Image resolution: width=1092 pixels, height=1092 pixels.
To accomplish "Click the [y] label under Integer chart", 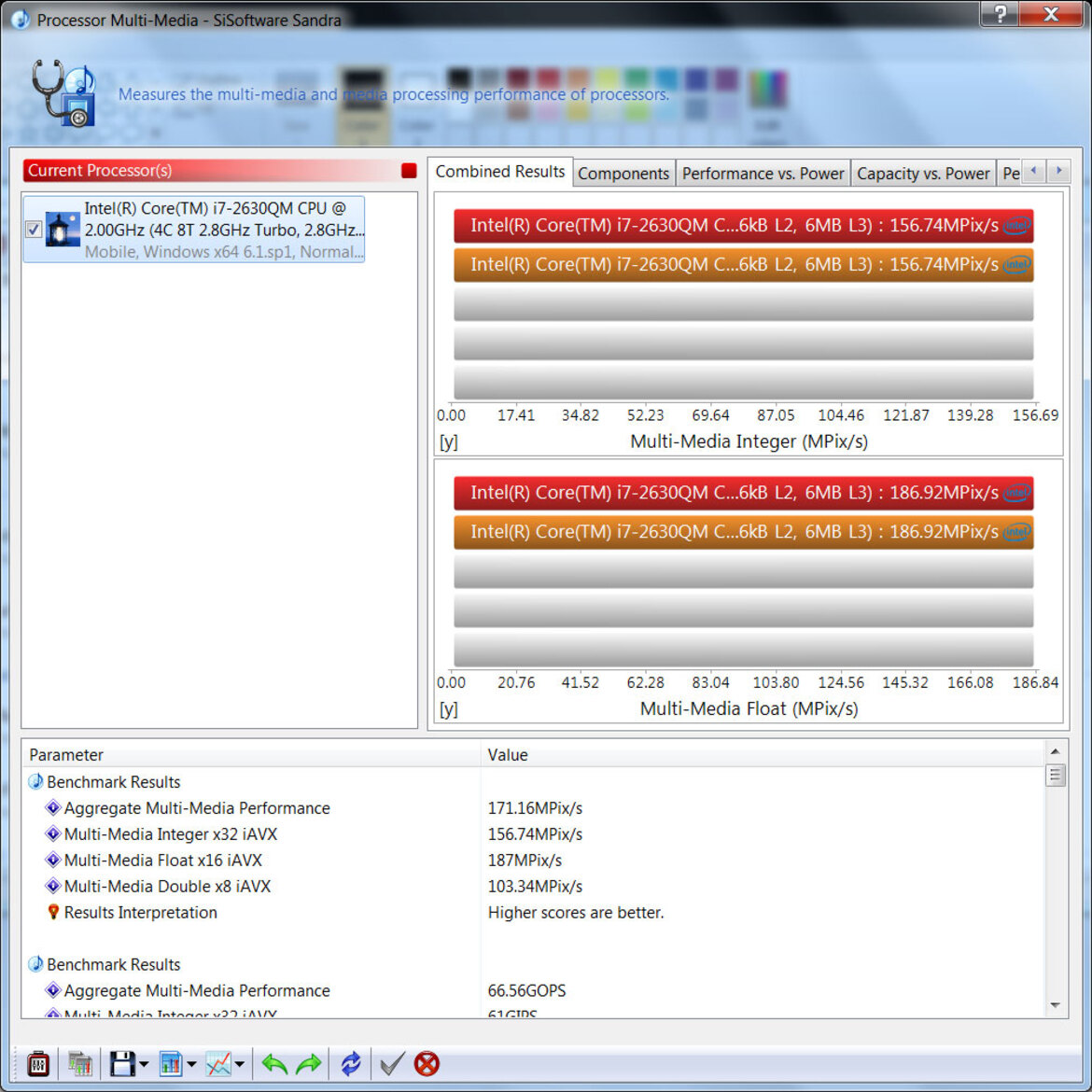I will tap(449, 442).
